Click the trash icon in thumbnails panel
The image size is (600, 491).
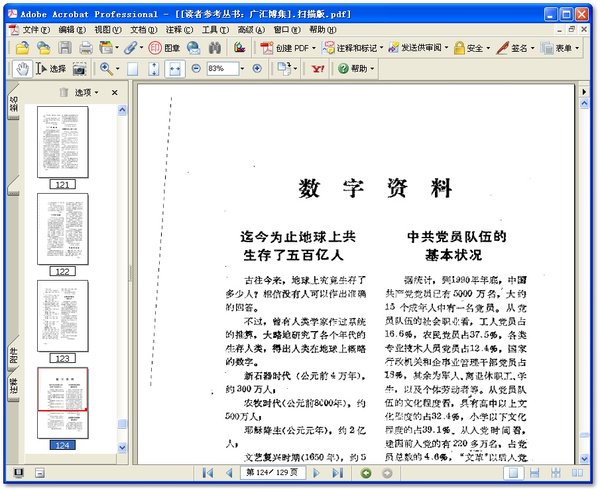[64, 92]
